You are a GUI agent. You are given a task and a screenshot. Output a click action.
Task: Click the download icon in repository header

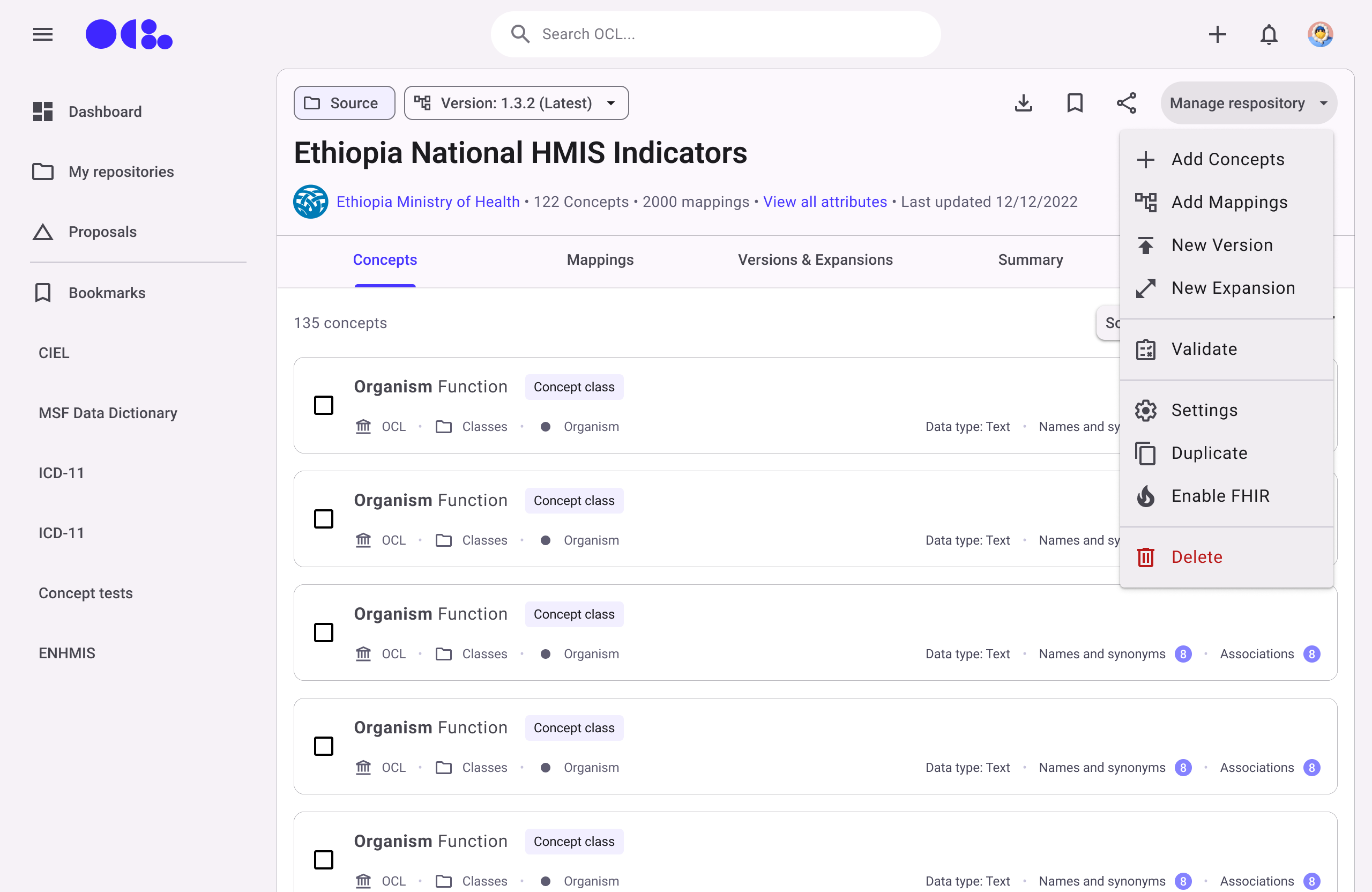click(1023, 103)
